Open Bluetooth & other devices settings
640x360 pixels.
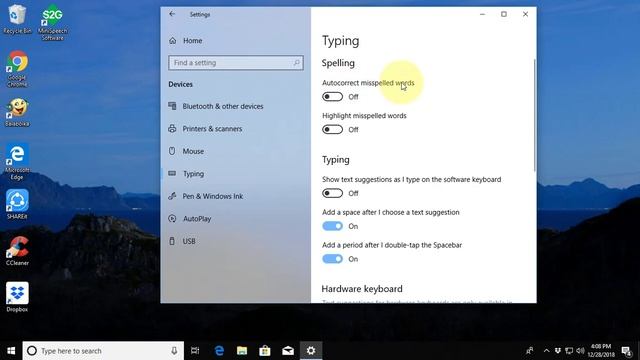[x=216, y=106]
